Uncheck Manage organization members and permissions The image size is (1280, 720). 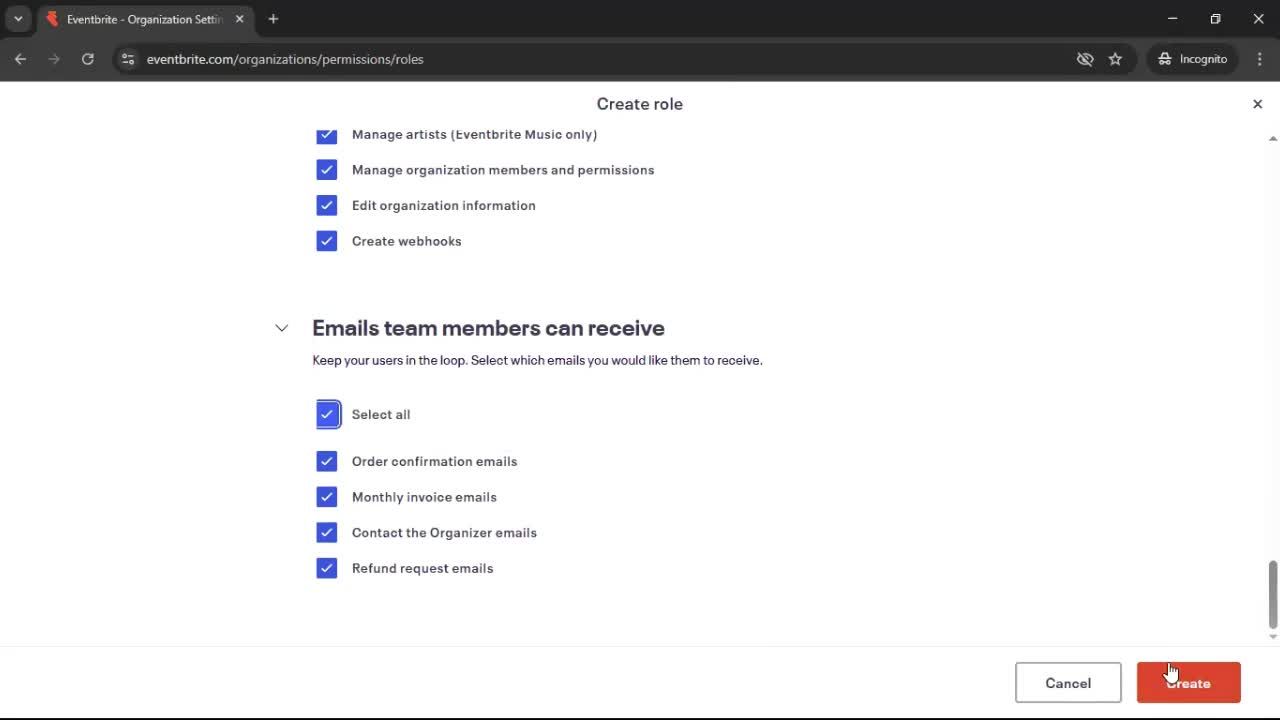pyautogui.click(x=327, y=170)
